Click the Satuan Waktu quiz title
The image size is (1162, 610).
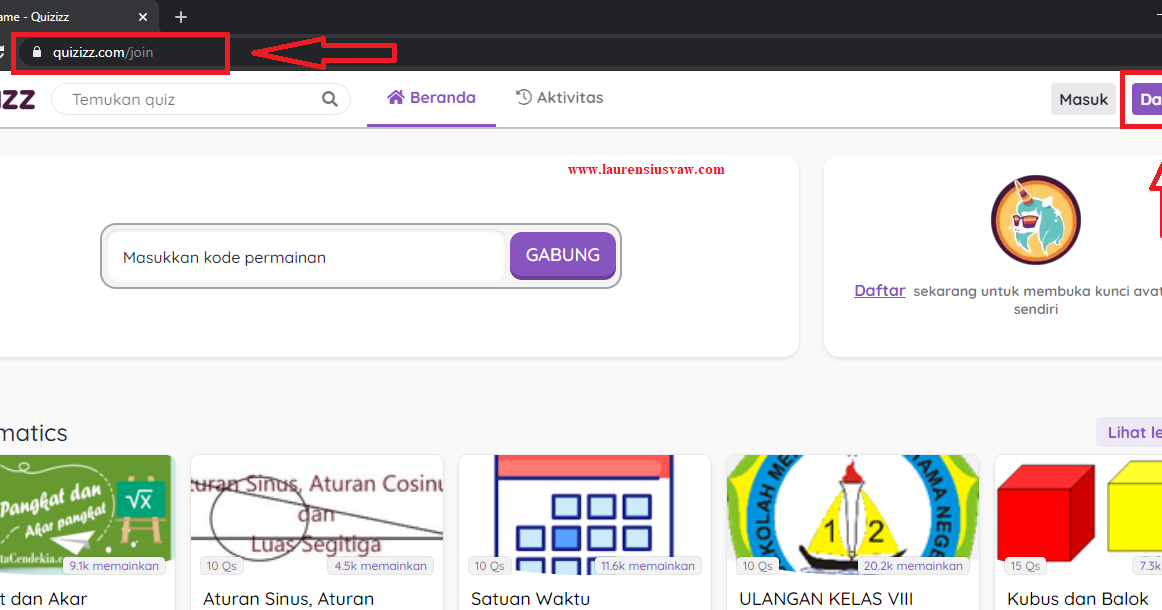(531, 598)
